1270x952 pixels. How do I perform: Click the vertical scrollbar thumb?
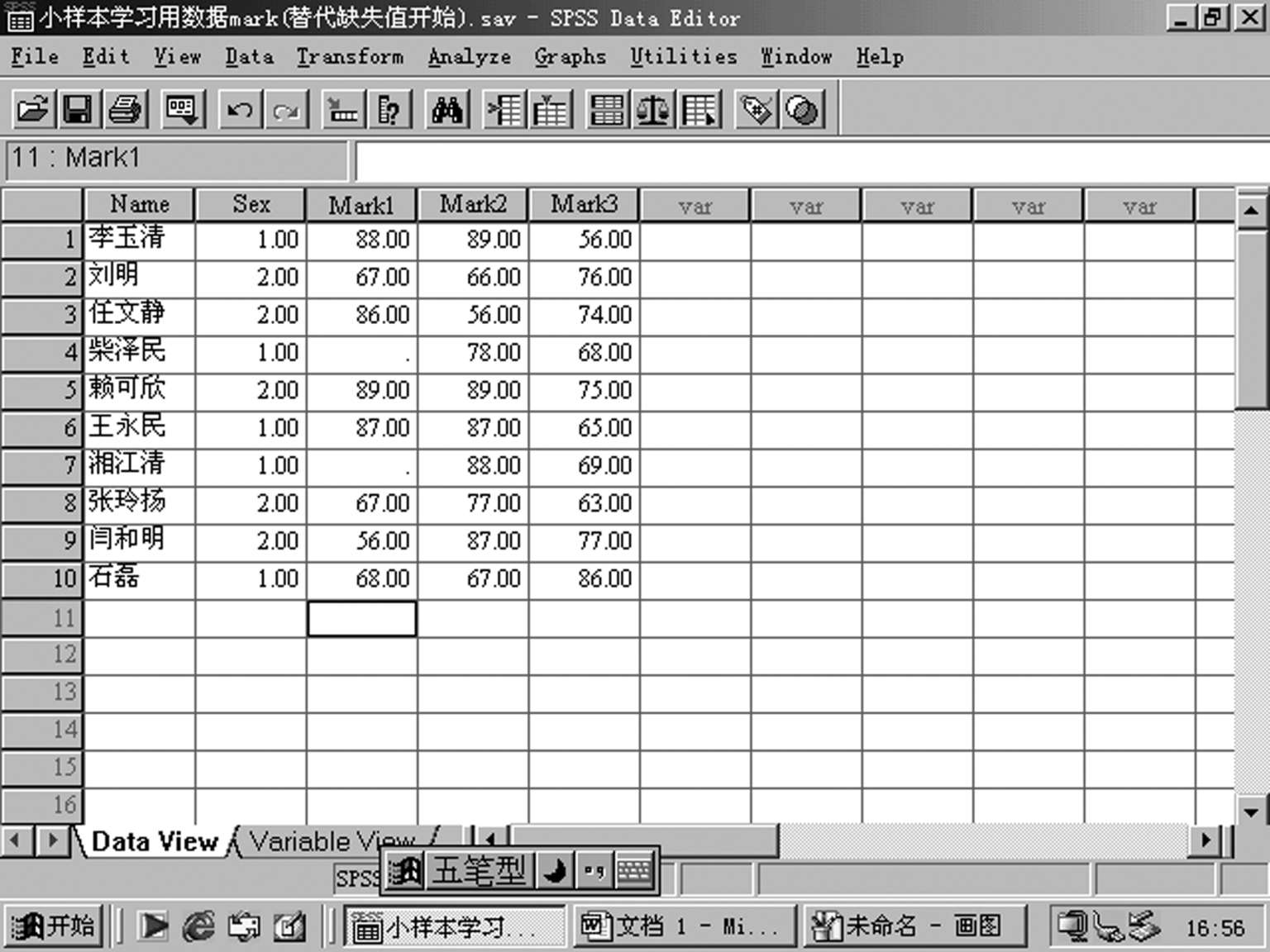coord(1251,318)
